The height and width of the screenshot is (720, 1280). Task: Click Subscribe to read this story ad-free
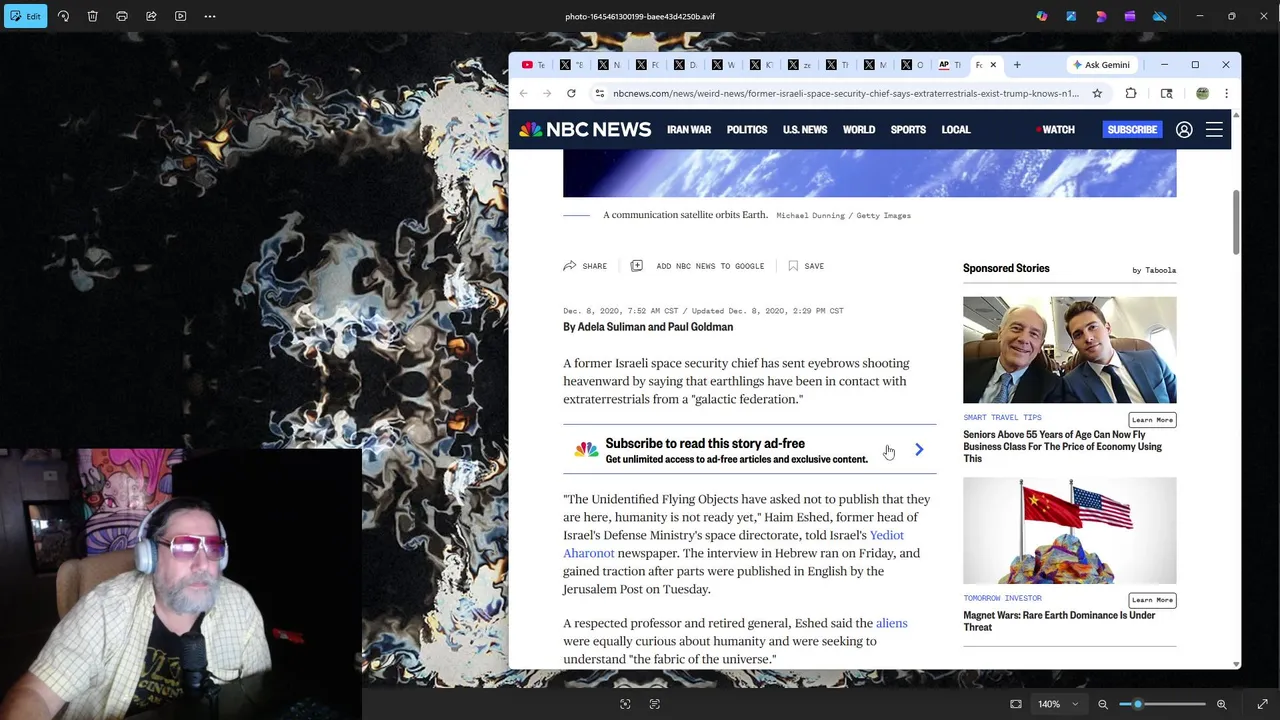point(705,443)
